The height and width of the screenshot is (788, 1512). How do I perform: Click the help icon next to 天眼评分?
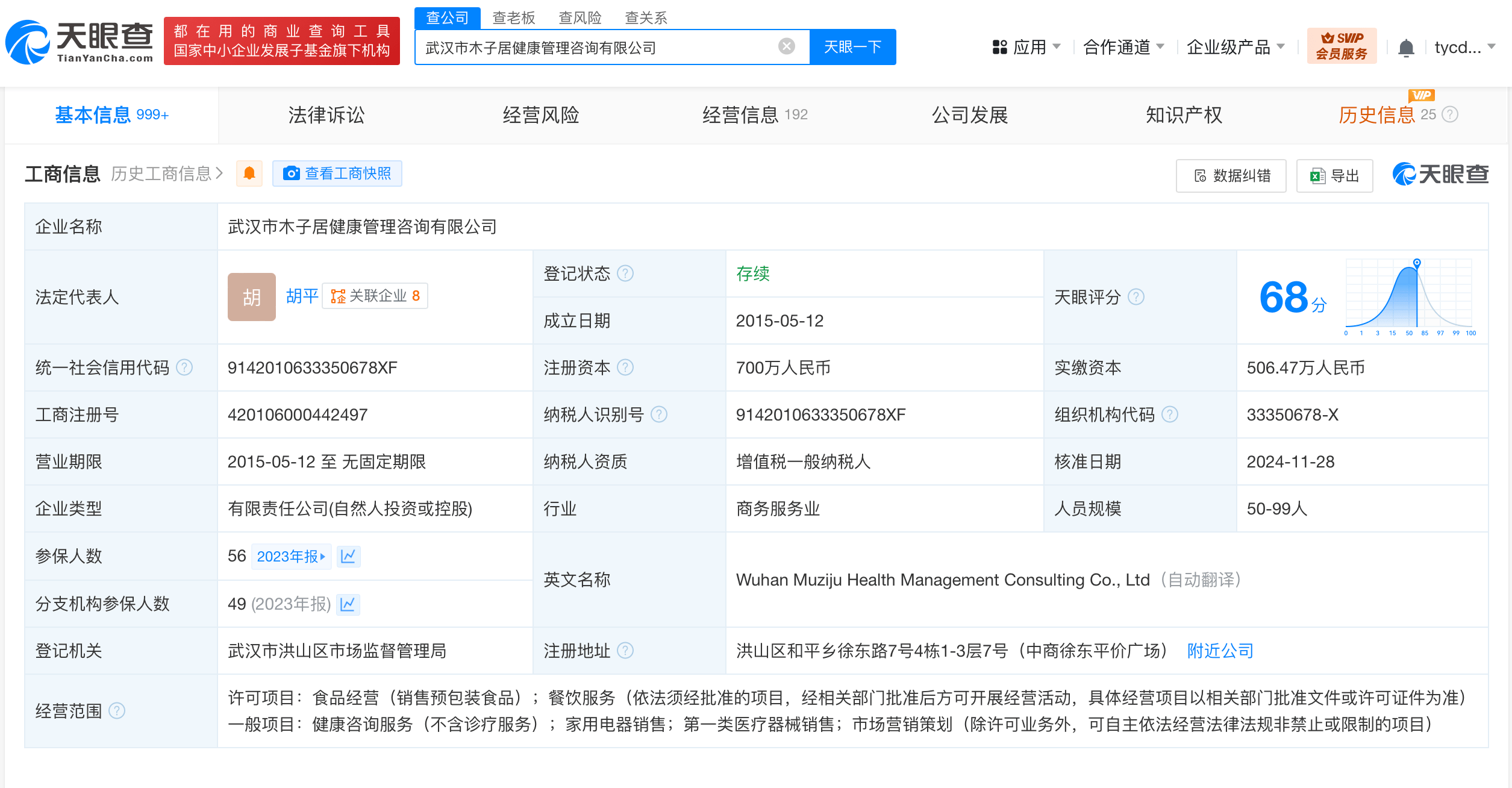point(1137,297)
